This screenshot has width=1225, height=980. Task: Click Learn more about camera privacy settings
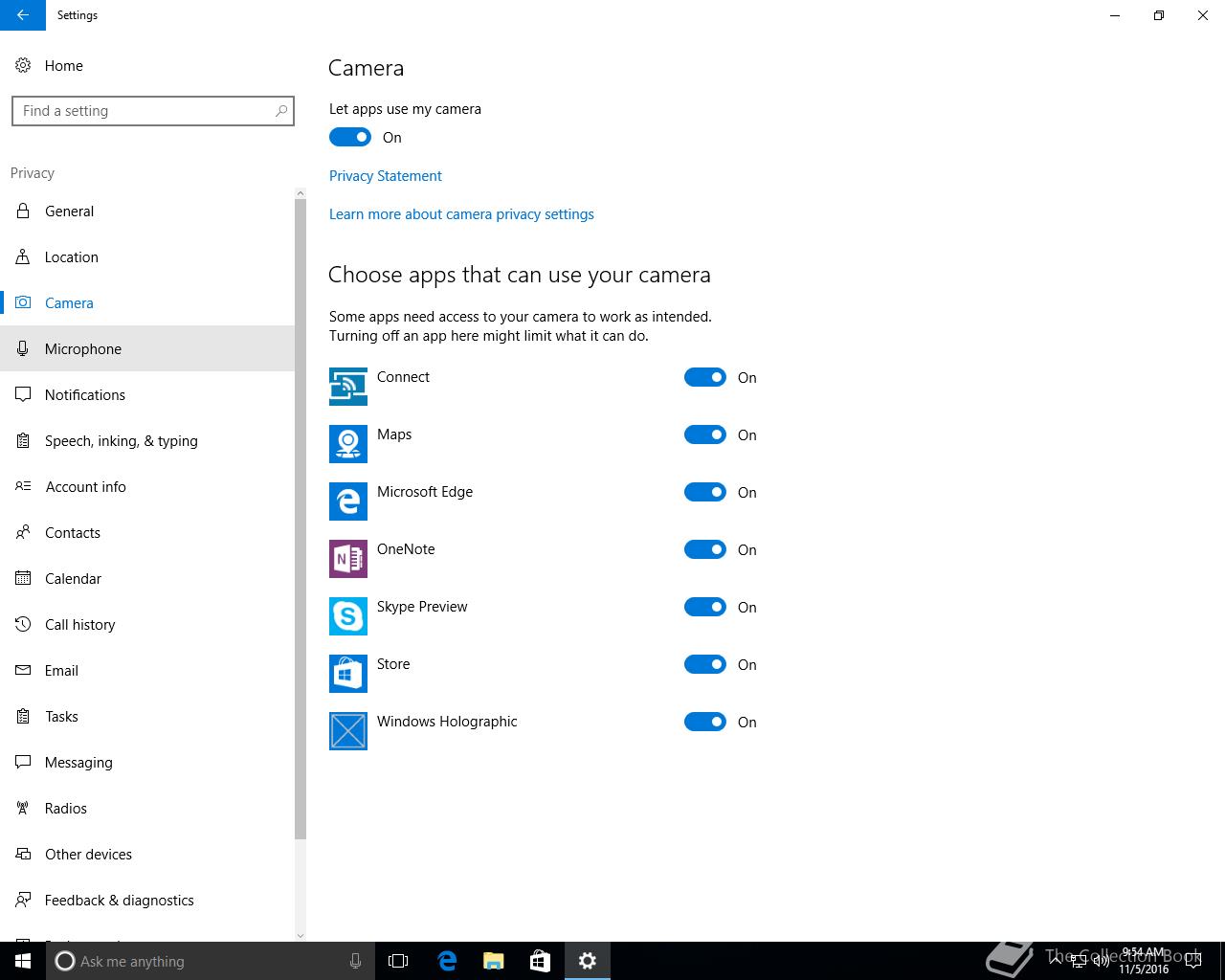[x=461, y=214]
